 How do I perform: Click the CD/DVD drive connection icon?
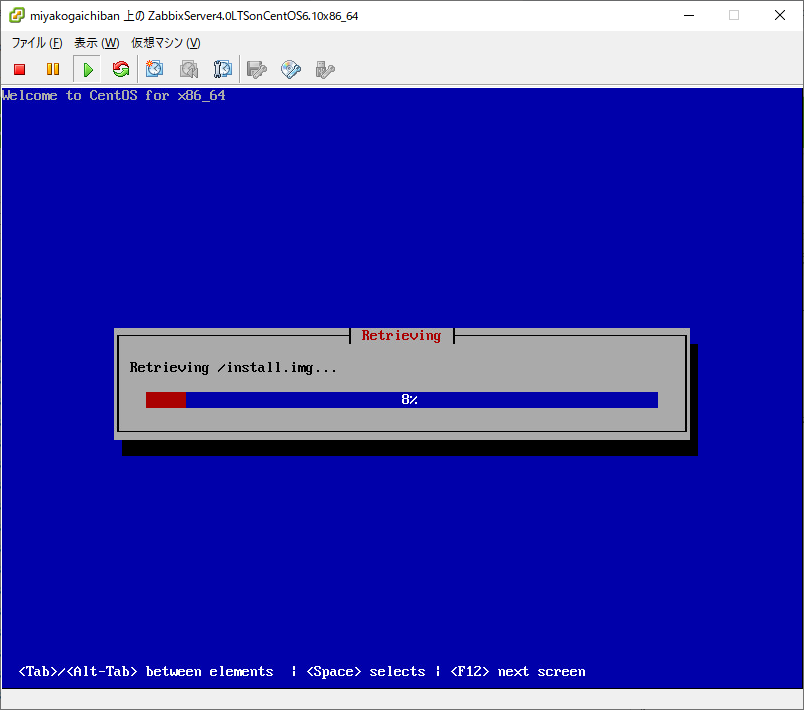click(x=291, y=69)
